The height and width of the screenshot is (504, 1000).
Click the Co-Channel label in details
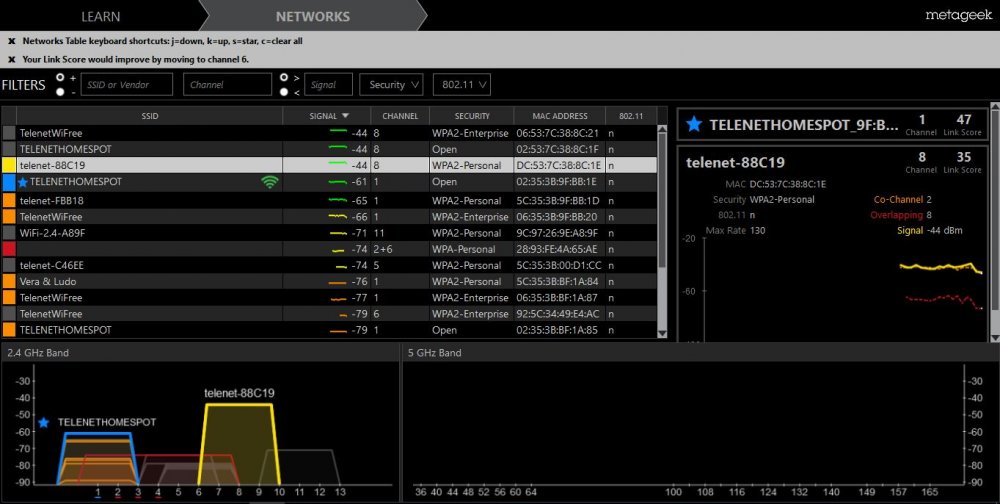pyautogui.click(x=898, y=200)
